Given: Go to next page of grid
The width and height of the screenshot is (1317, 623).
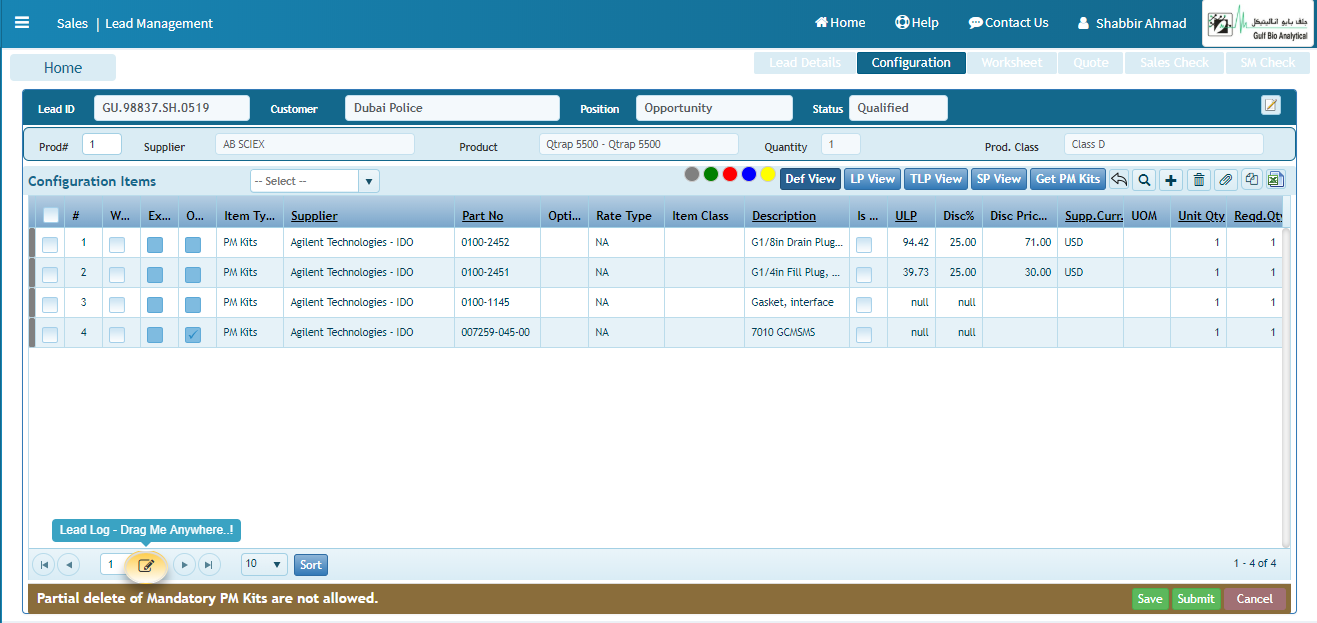Looking at the screenshot, I should click(x=184, y=565).
